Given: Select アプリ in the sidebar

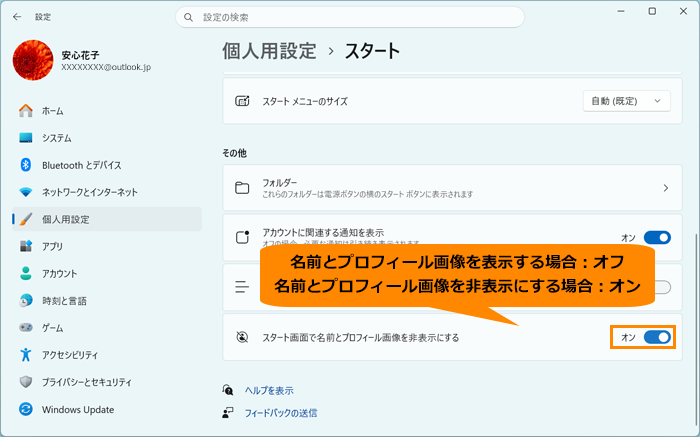Looking at the screenshot, I should (x=107, y=246).
